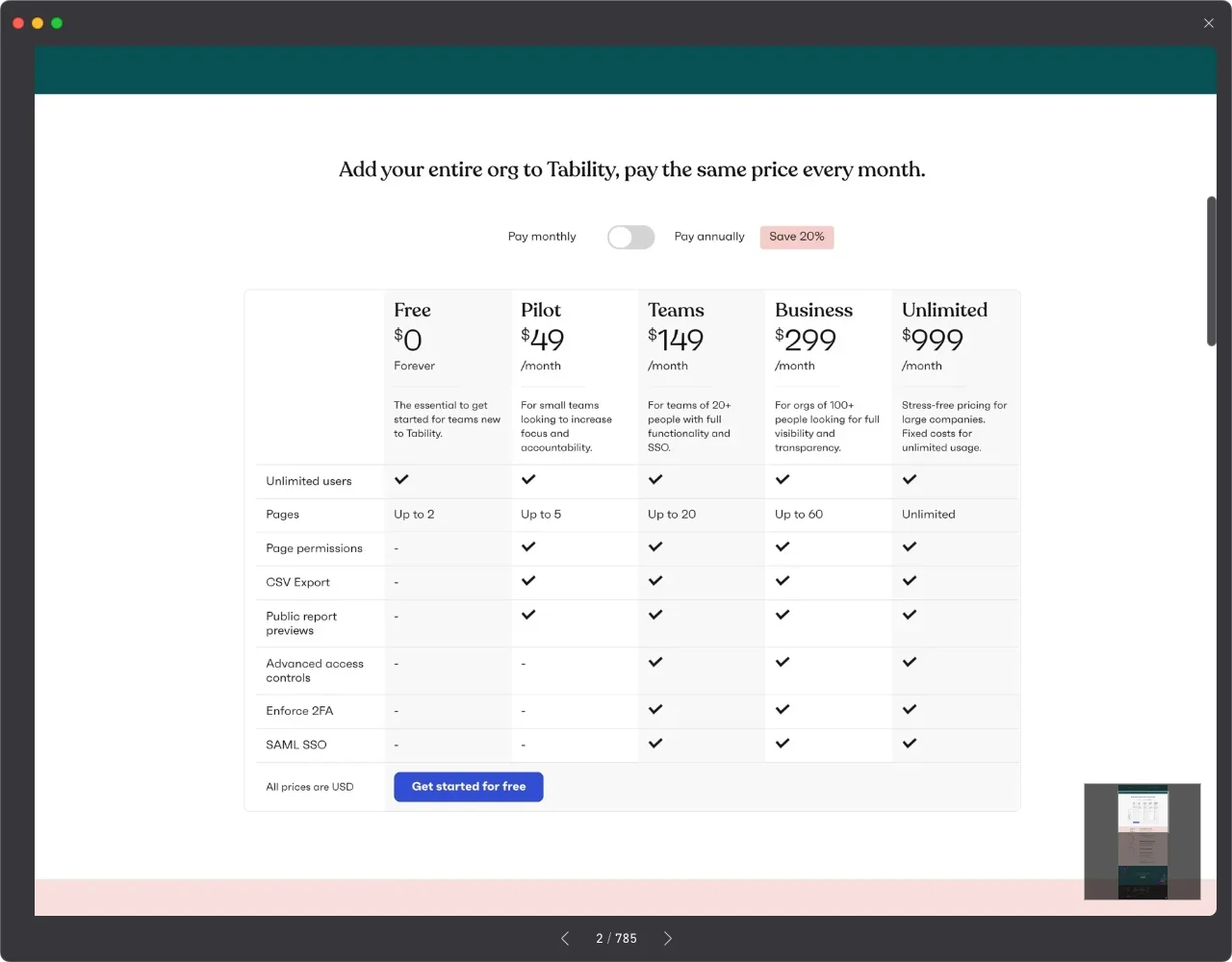Image resolution: width=1232 pixels, height=962 pixels.
Task: Click the Pilot checkmark in CSV Export row
Action: pos(528,581)
